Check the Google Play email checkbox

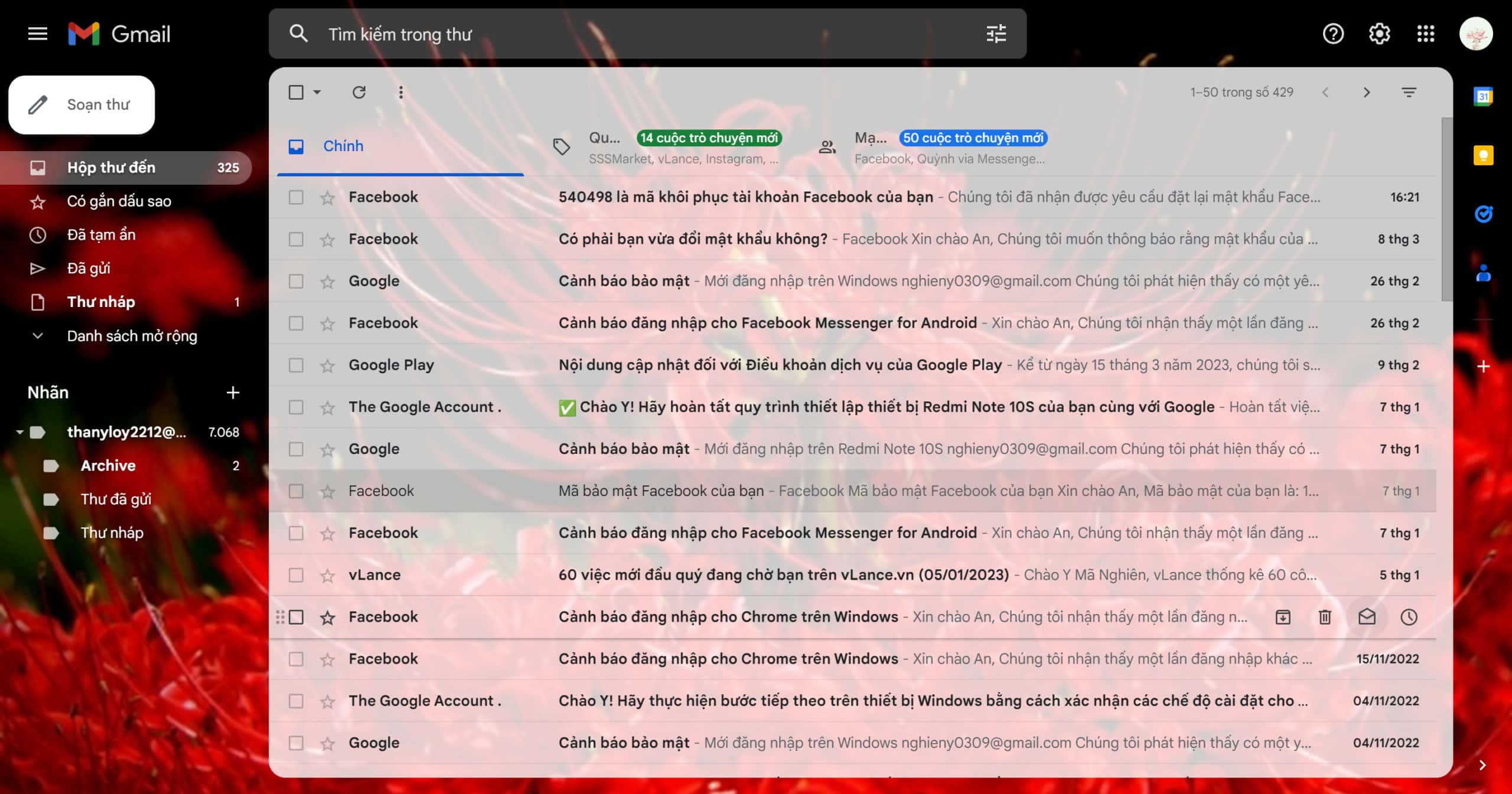pos(296,365)
